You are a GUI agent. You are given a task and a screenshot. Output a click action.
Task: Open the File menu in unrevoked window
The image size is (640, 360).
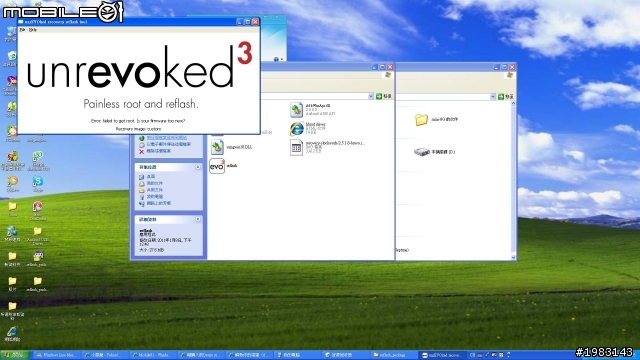[22, 30]
